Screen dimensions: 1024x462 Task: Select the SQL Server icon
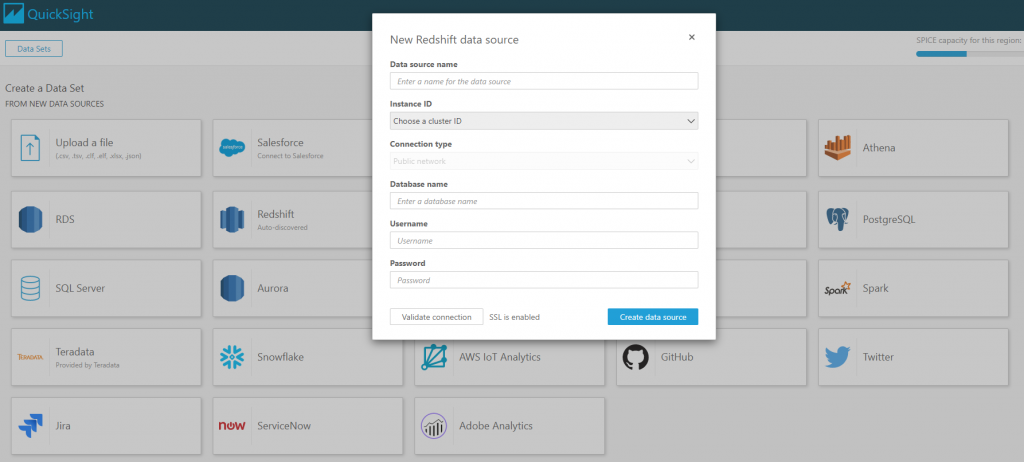[x=31, y=288]
